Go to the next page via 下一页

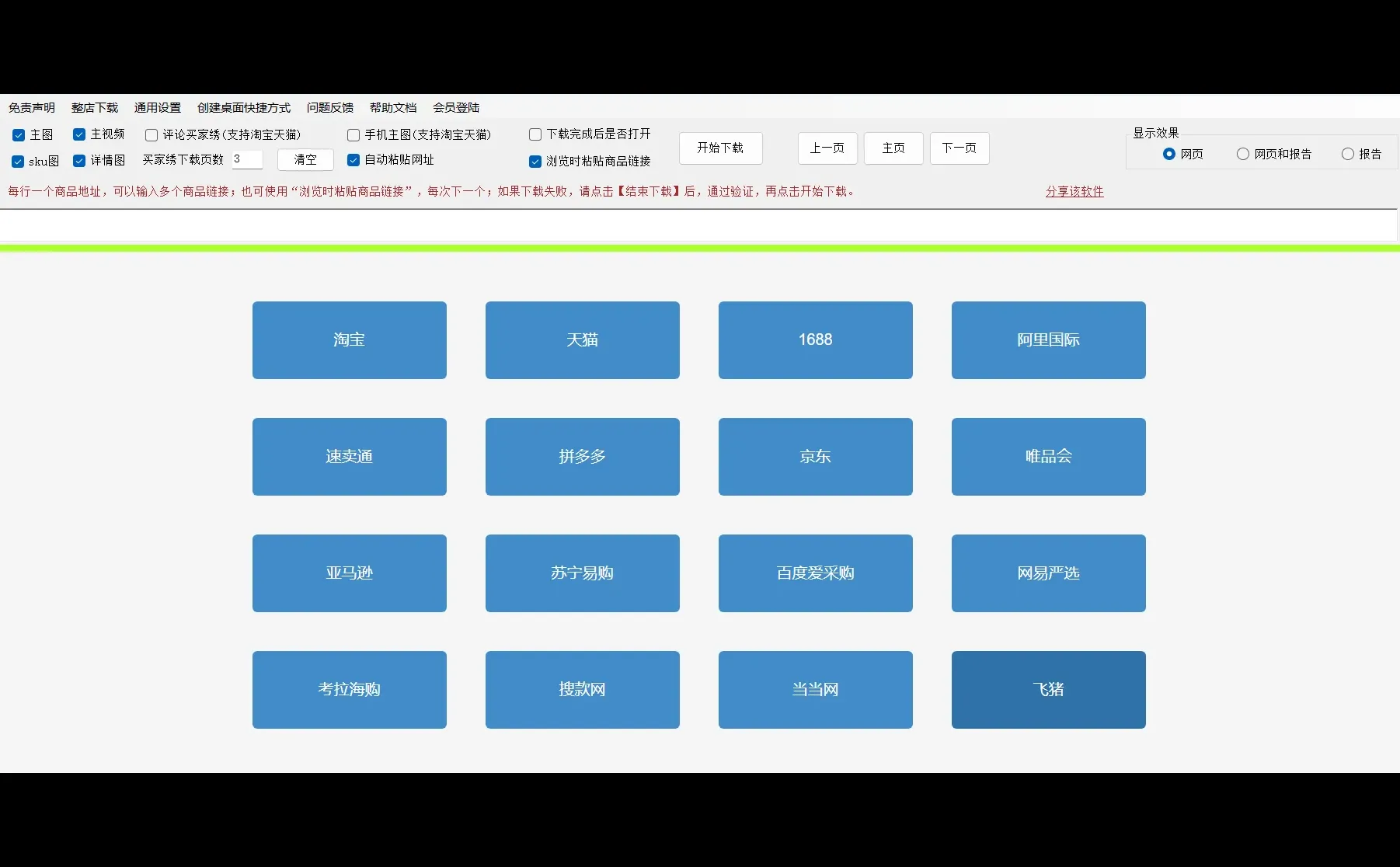[x=959, y=148]
